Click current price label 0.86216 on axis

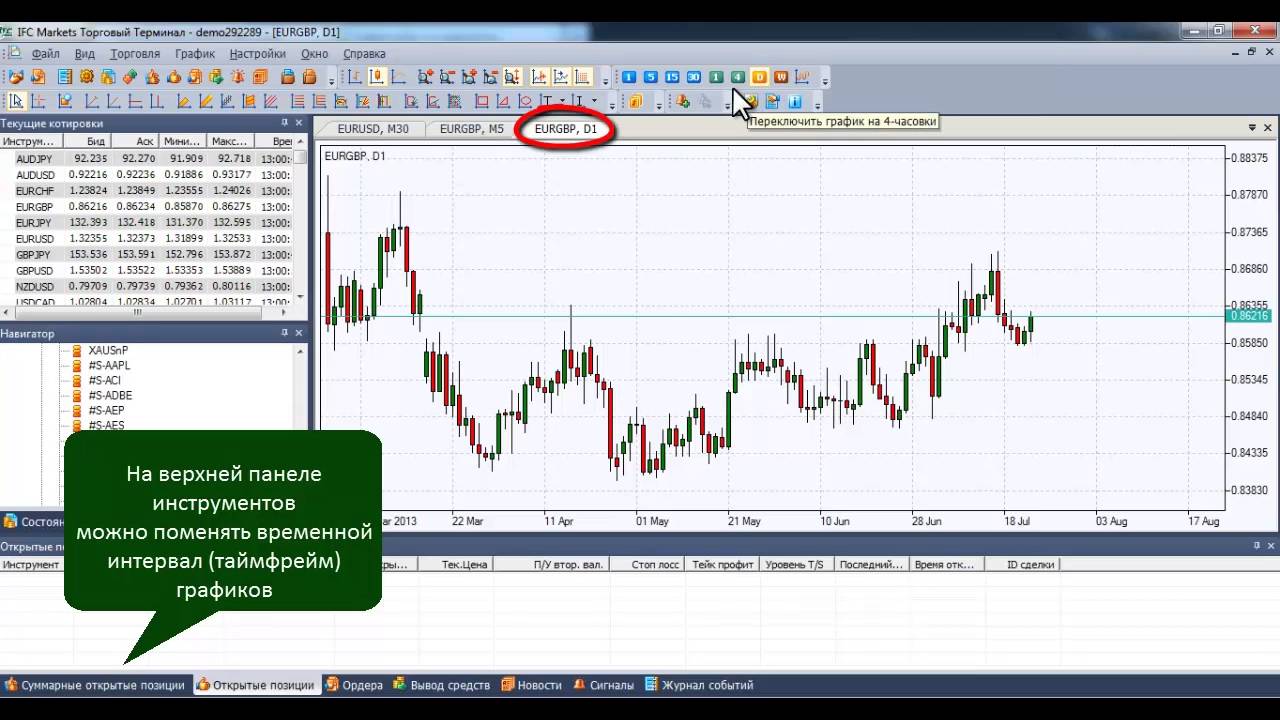tap(1249, 316)
